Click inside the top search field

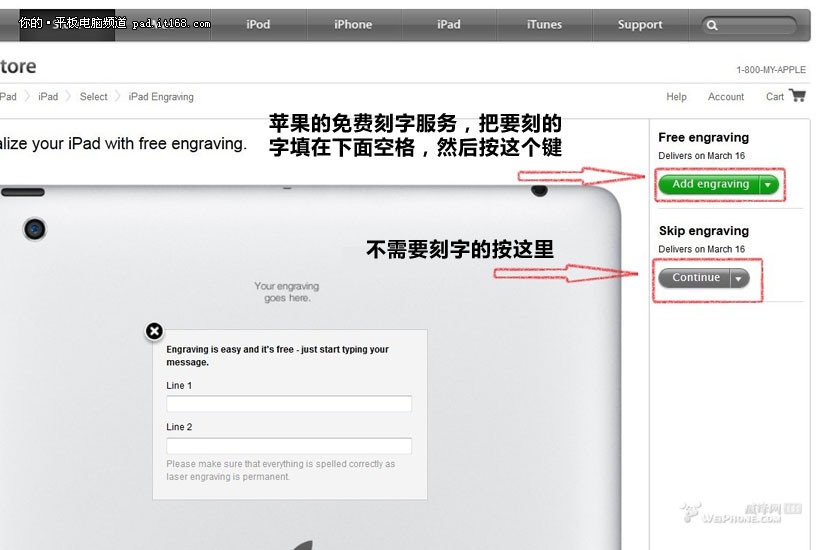coord(757,25)
